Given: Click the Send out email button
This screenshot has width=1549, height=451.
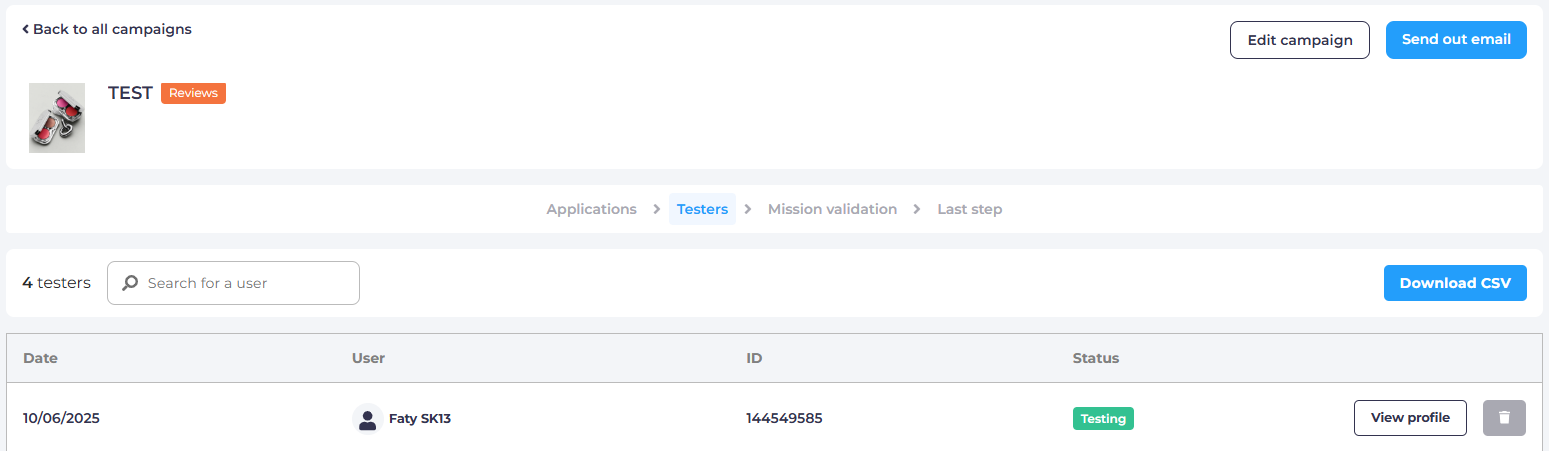Looking at the screenshot, I should coord(1455,40).
